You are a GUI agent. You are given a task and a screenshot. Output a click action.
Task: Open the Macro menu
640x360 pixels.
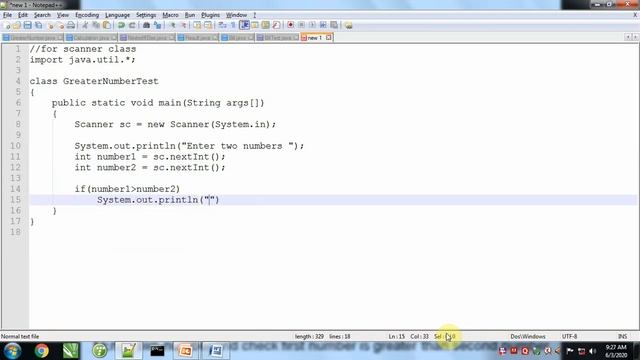point(170,15)
